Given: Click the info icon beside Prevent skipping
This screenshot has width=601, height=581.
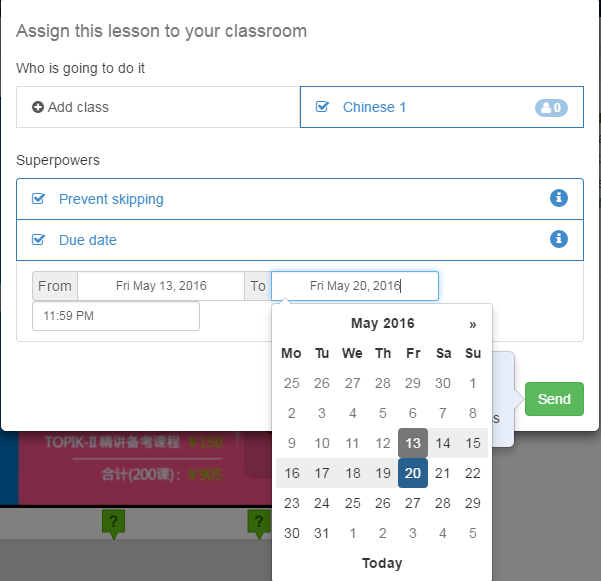Looking at the screenshot, I should coord(559,198).
